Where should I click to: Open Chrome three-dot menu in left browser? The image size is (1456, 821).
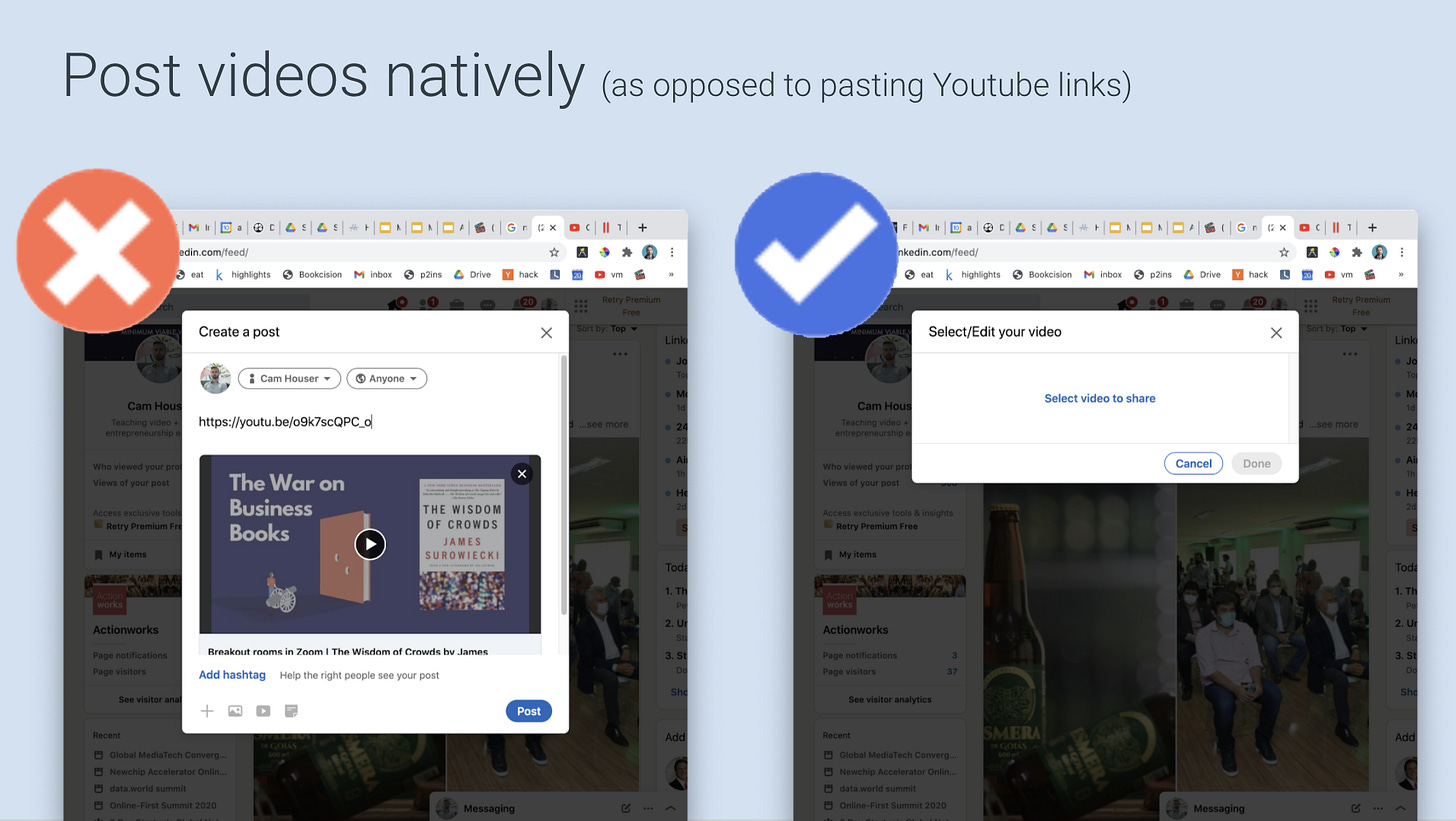point(672,253)
